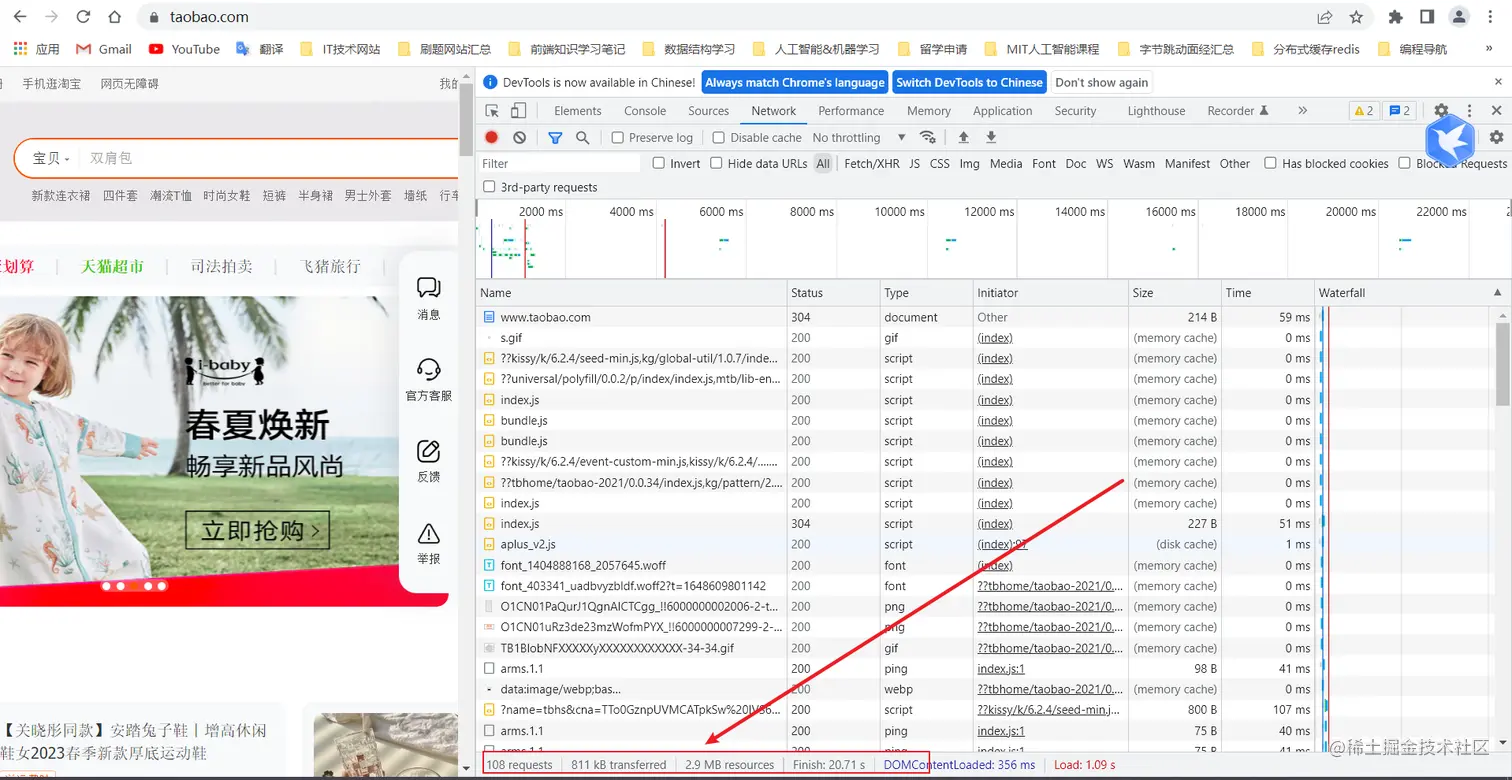
Task: Open the No throttling dropdown
Action: (x=858, y=137)
